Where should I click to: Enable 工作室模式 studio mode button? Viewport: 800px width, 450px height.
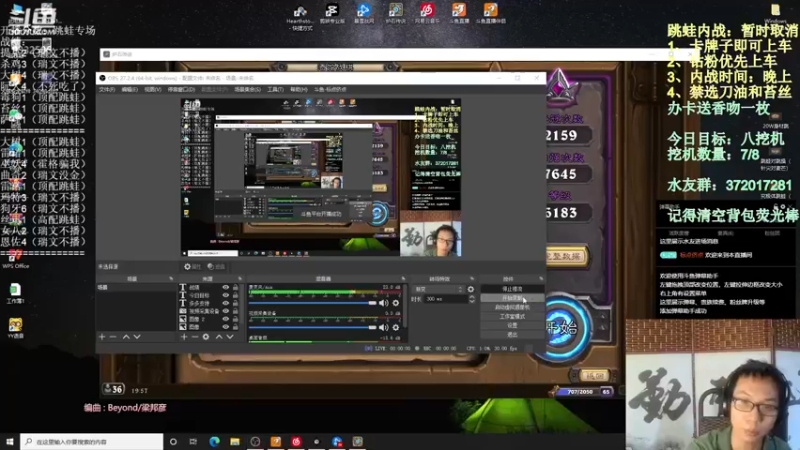pos(512,316)
